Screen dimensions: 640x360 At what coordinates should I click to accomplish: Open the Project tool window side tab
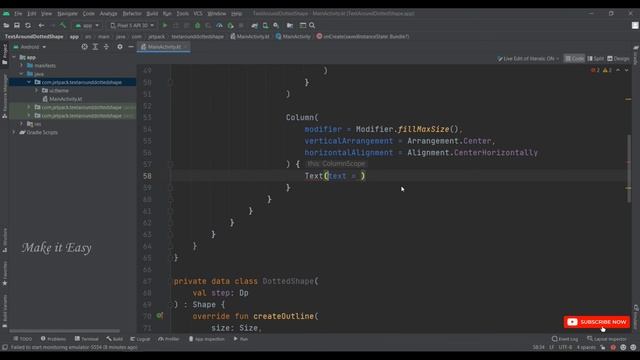(4, 54)
